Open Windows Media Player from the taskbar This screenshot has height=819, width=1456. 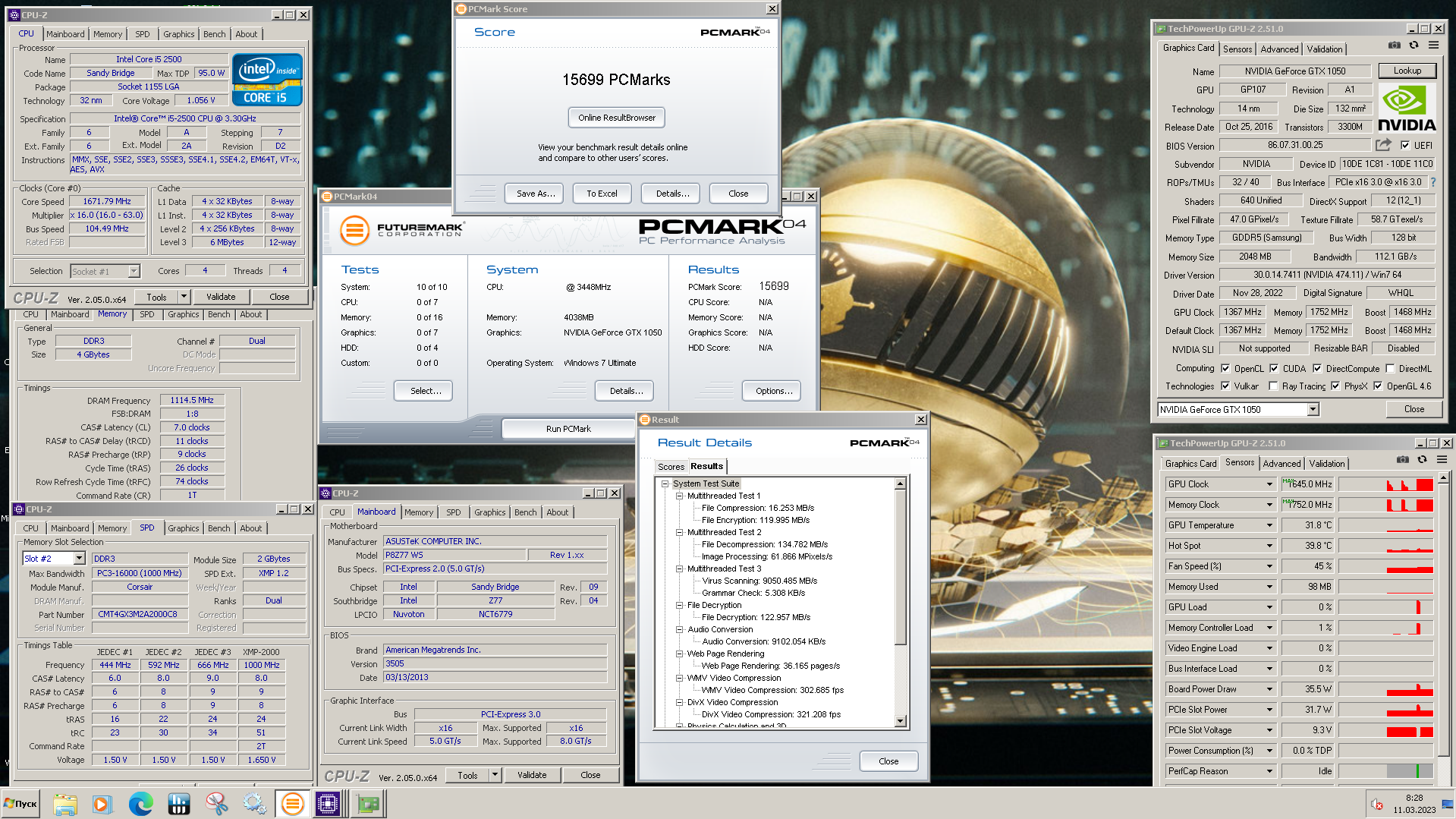[x=102, y=803]
